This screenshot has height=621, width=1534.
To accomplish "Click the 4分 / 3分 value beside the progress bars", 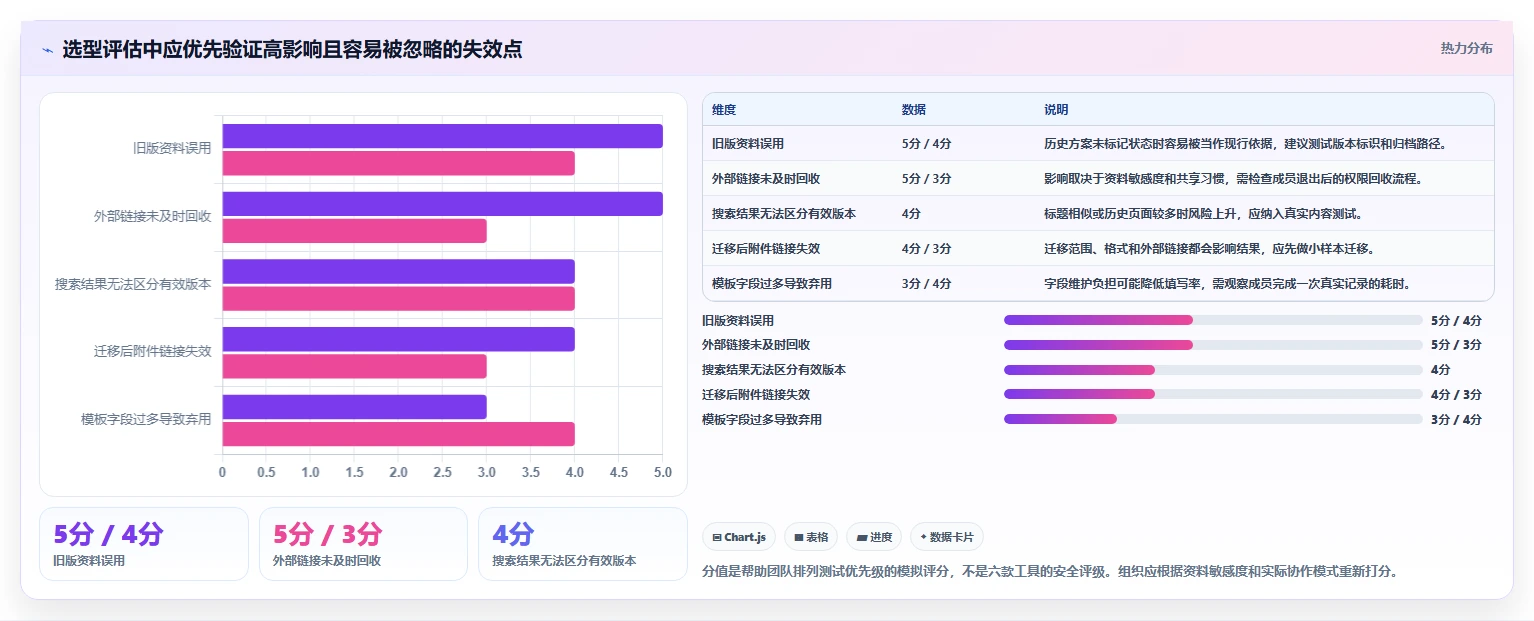I will [1456, 395].
